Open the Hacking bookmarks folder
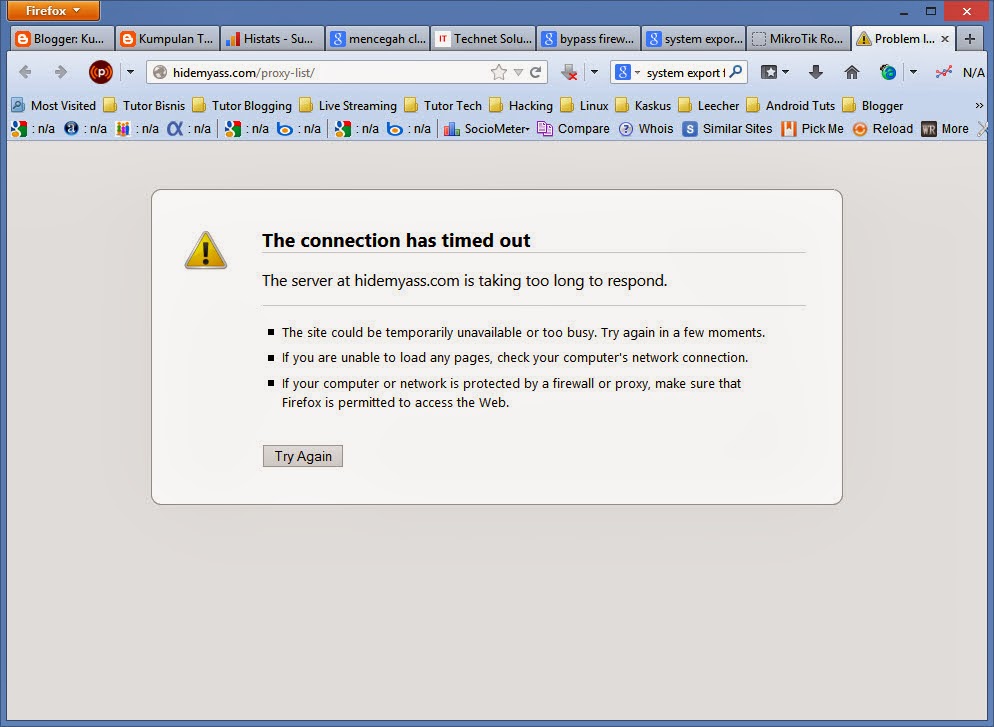Screen dimensions: 994x727 [521, 105]
